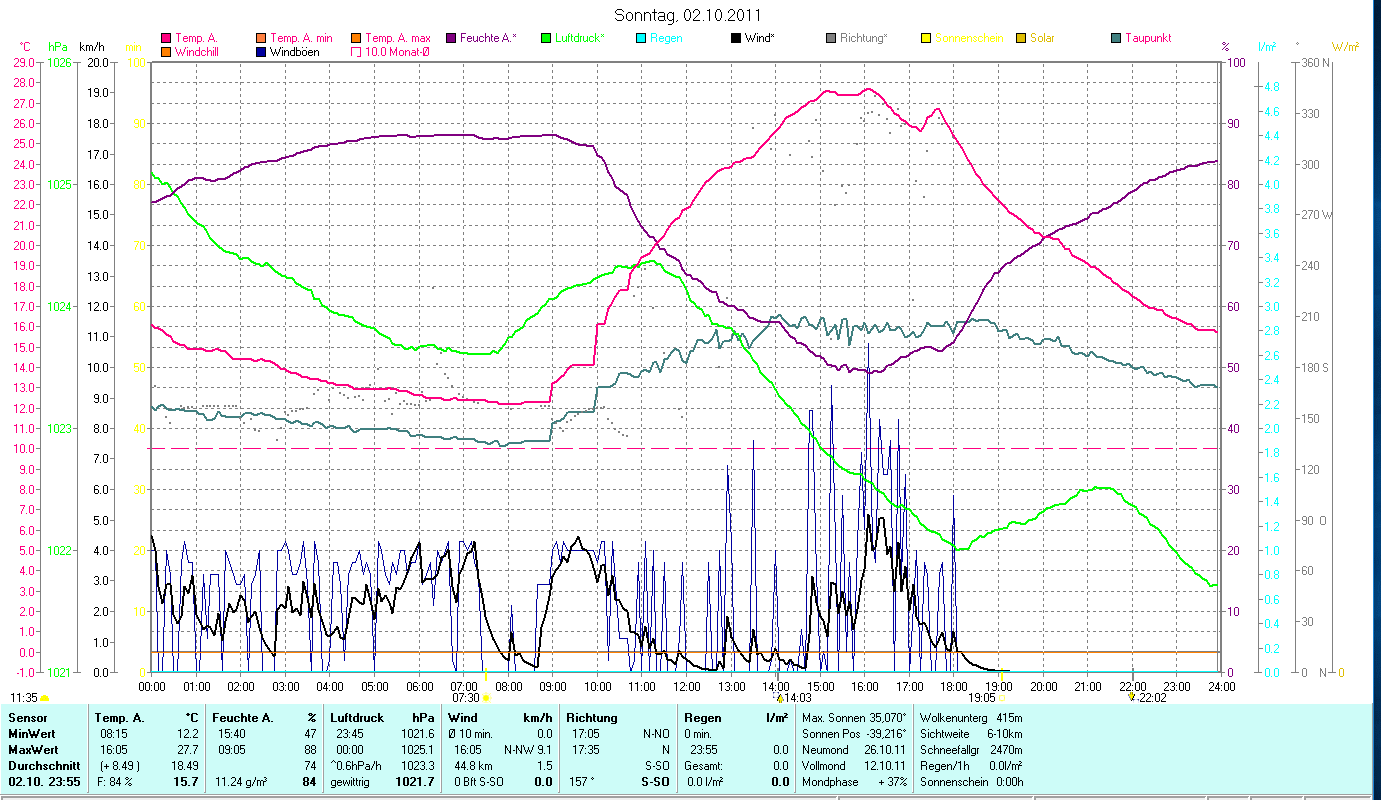
Task: Click the cyan Regen legend square
Action: pyautogui.click(x=640, y=38)
